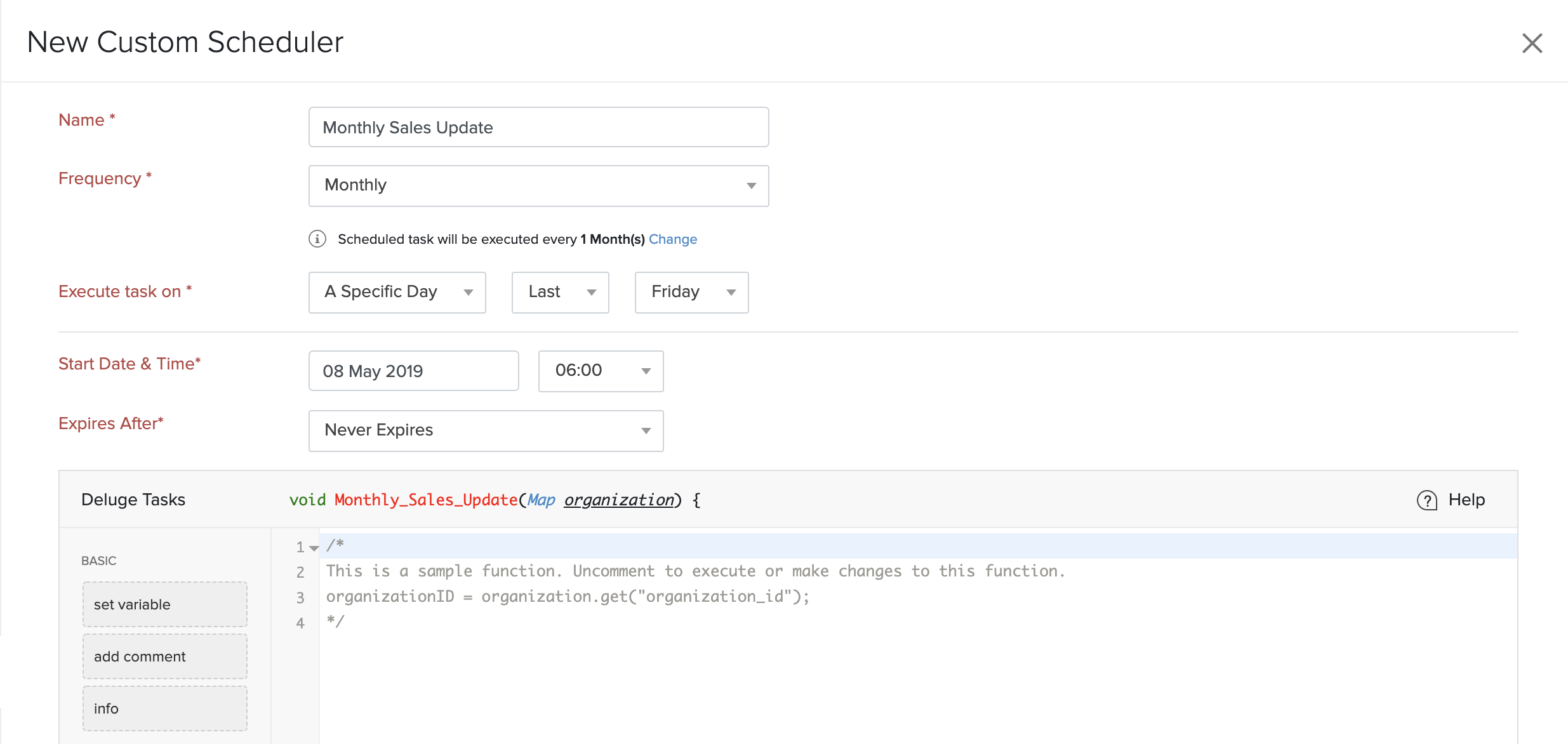Image resolution: width=1568 pixels, height=744 pixels.
Task: Click the info icon beside scheduled task note
Action: [x=317, y=239]
